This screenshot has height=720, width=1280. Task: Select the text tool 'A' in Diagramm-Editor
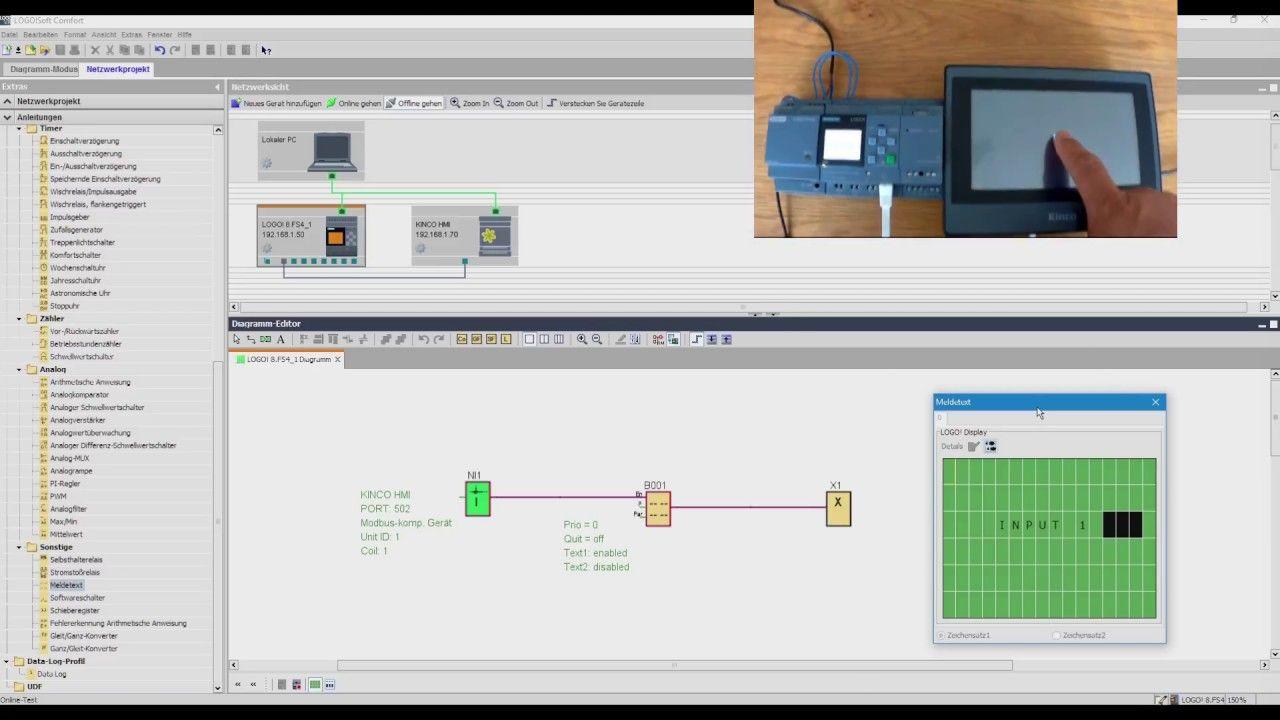coord(280,339)
